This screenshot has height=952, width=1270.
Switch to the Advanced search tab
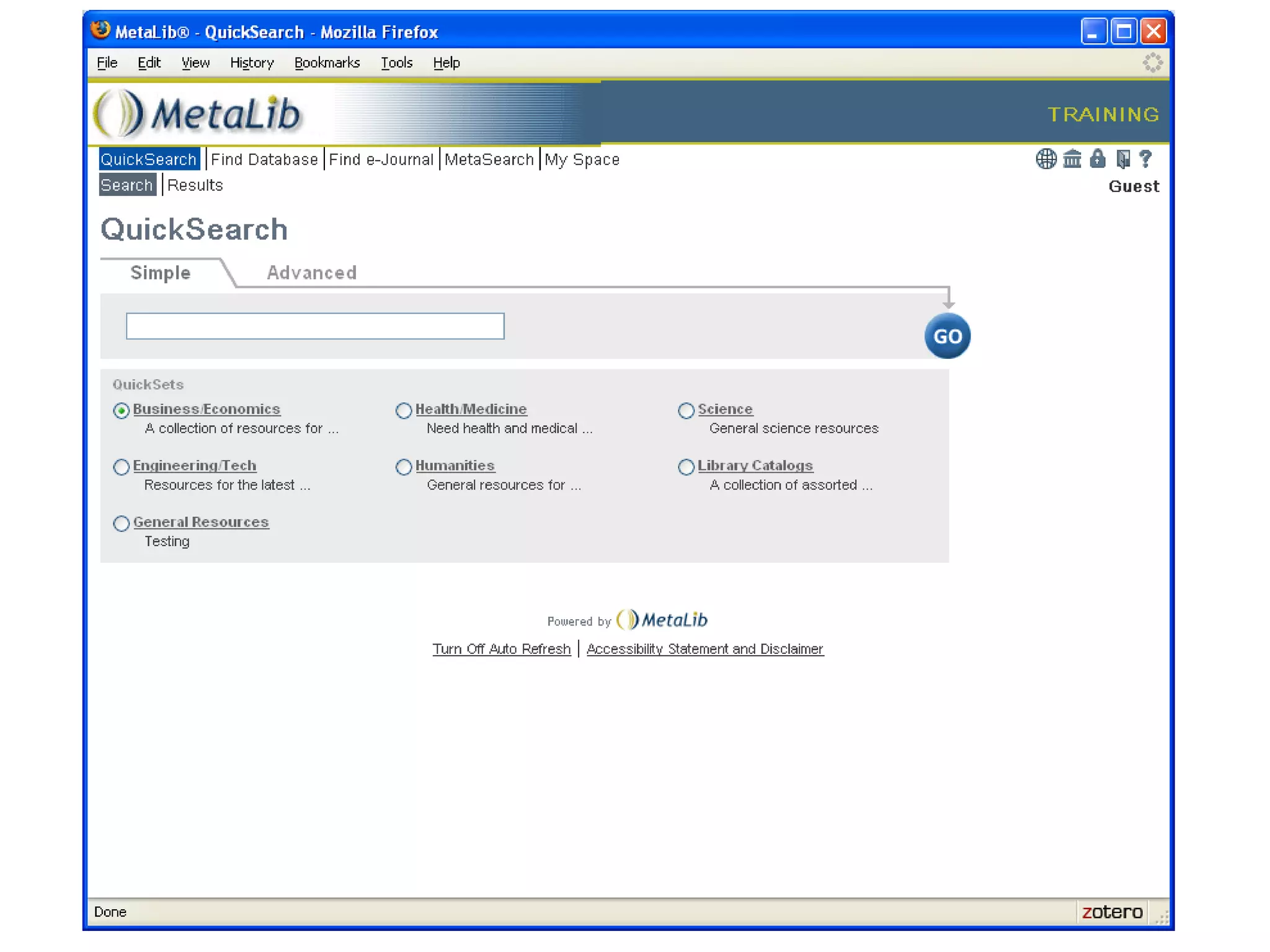pyautogui.click(x=311, y=273)
